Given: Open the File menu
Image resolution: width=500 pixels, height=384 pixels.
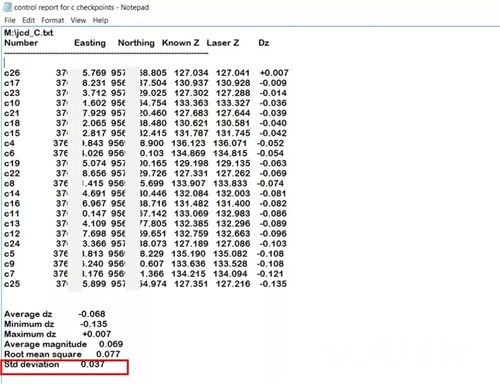Looking at the screenshot, I should (x=10, y=20).
